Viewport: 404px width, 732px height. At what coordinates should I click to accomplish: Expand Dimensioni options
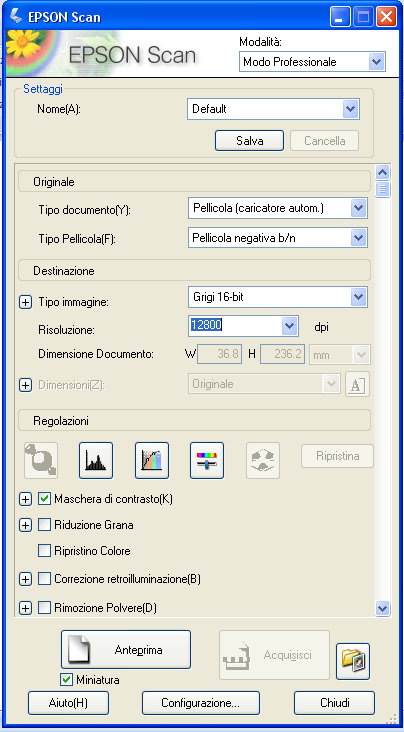pyautogui.click(x=25, y=385)
